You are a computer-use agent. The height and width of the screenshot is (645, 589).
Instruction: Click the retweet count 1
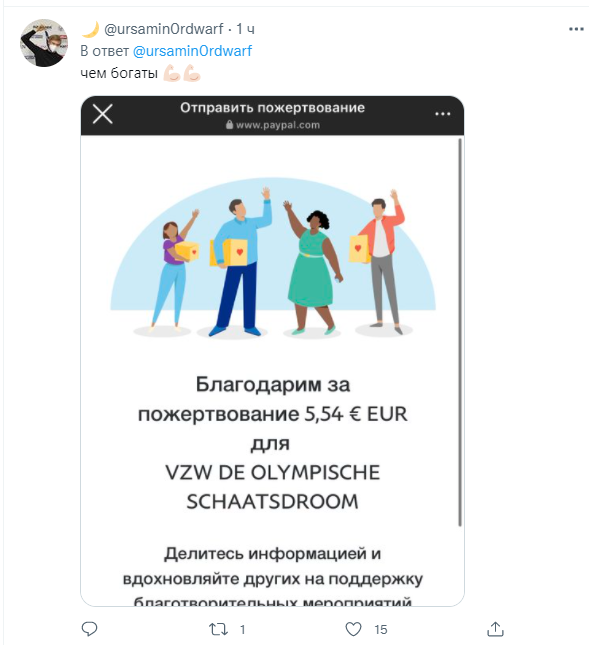tap(243, 629)
